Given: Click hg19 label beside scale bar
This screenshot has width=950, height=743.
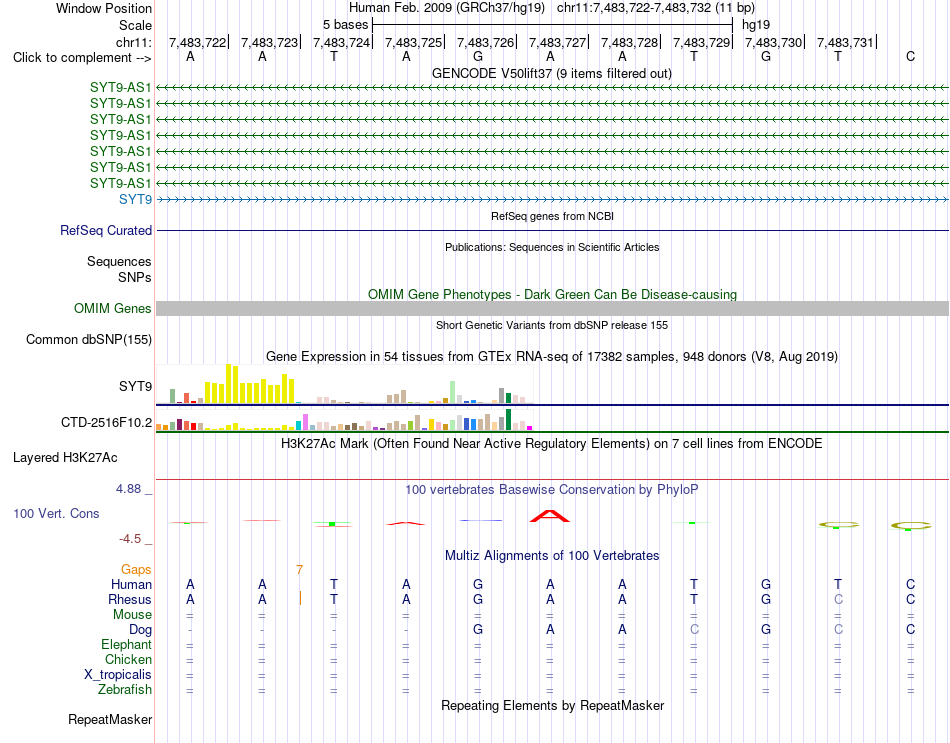Looking at the screenshot, I should click(756, 25).
